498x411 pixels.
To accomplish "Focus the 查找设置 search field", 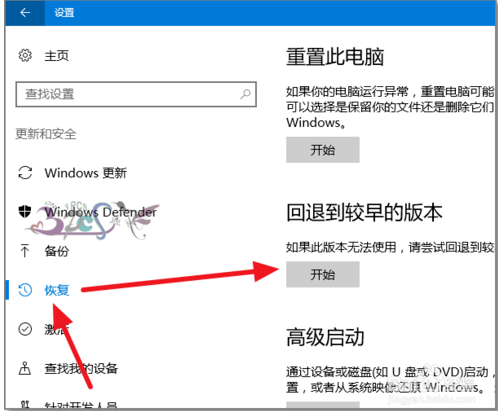I will (x=136, y=94).
